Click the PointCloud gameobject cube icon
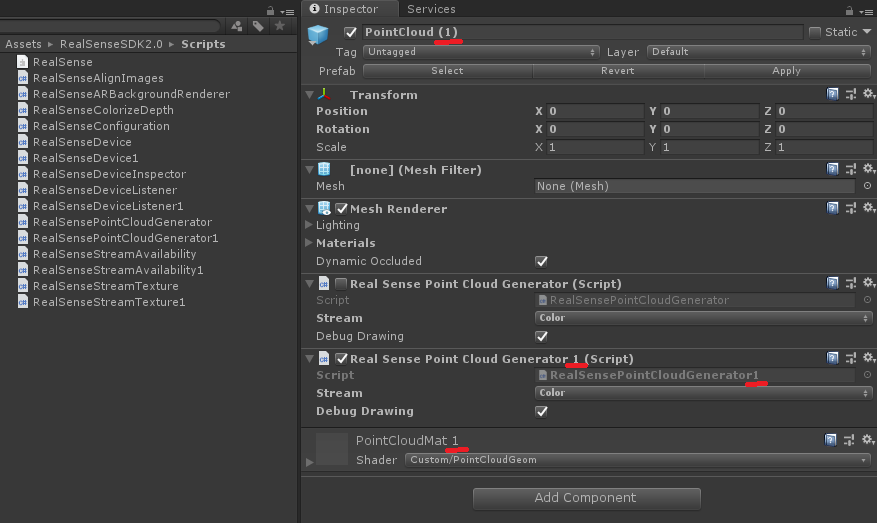Screen dimensions: 877x523 (318, 35)
